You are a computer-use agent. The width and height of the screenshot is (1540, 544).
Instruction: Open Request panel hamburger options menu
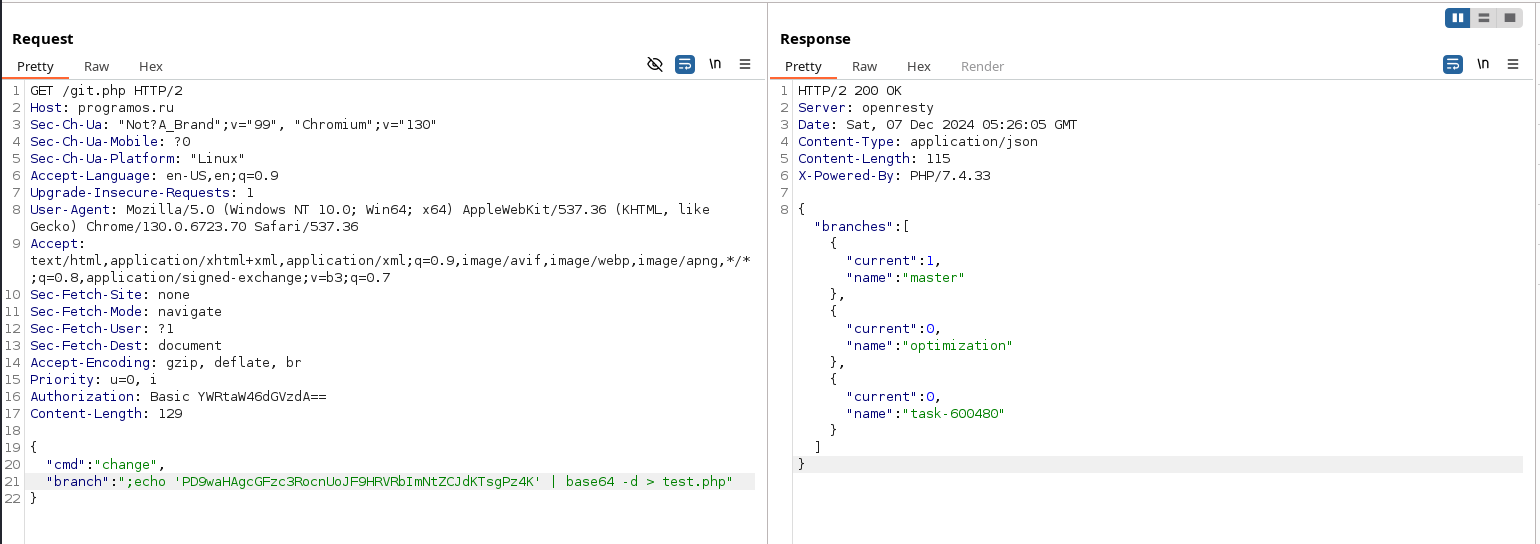[745, 64]
